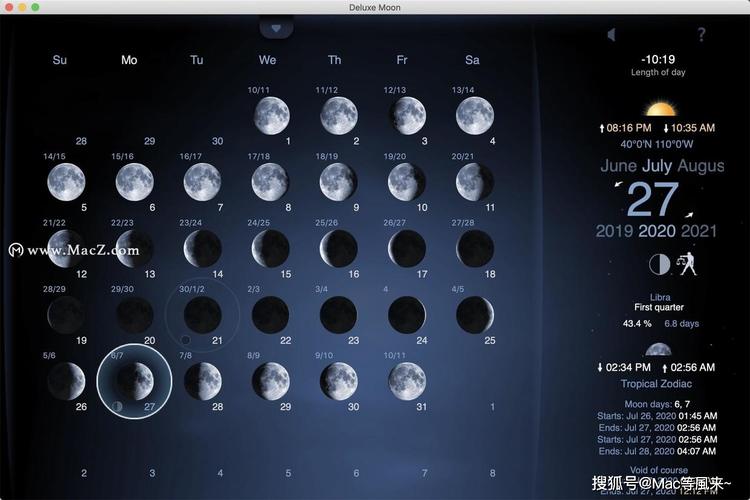
Task: Click the selected month July
Action: 657,166
